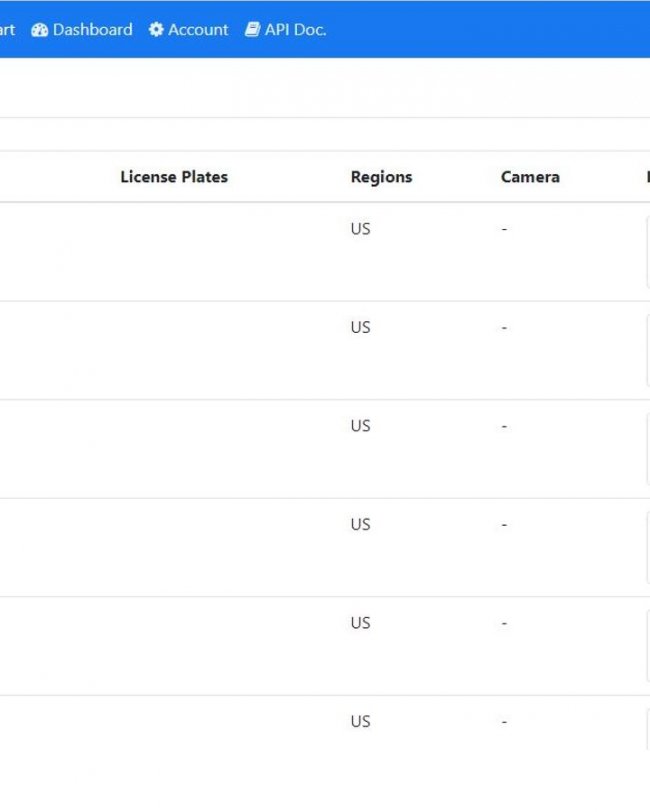
Task: Click the Camera dash in fifth row
Action: (x=504, y=623)
